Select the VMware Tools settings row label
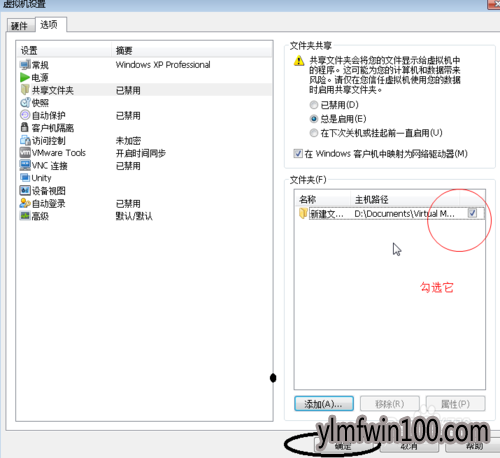 [59, 153]
